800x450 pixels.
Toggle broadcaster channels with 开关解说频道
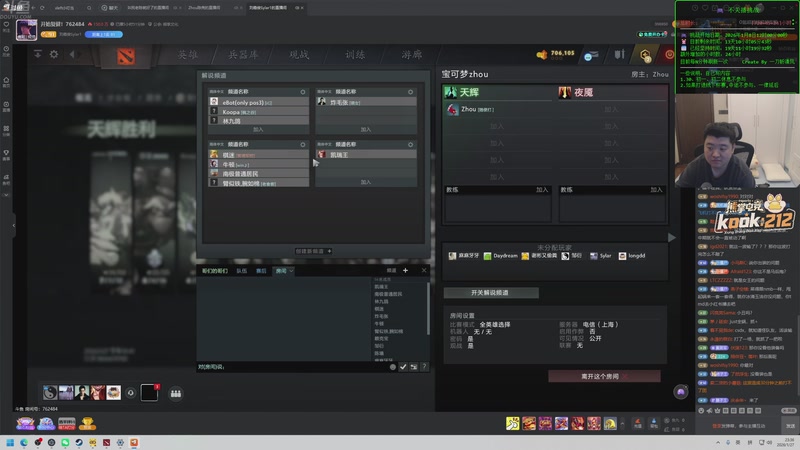pos(491,293)
